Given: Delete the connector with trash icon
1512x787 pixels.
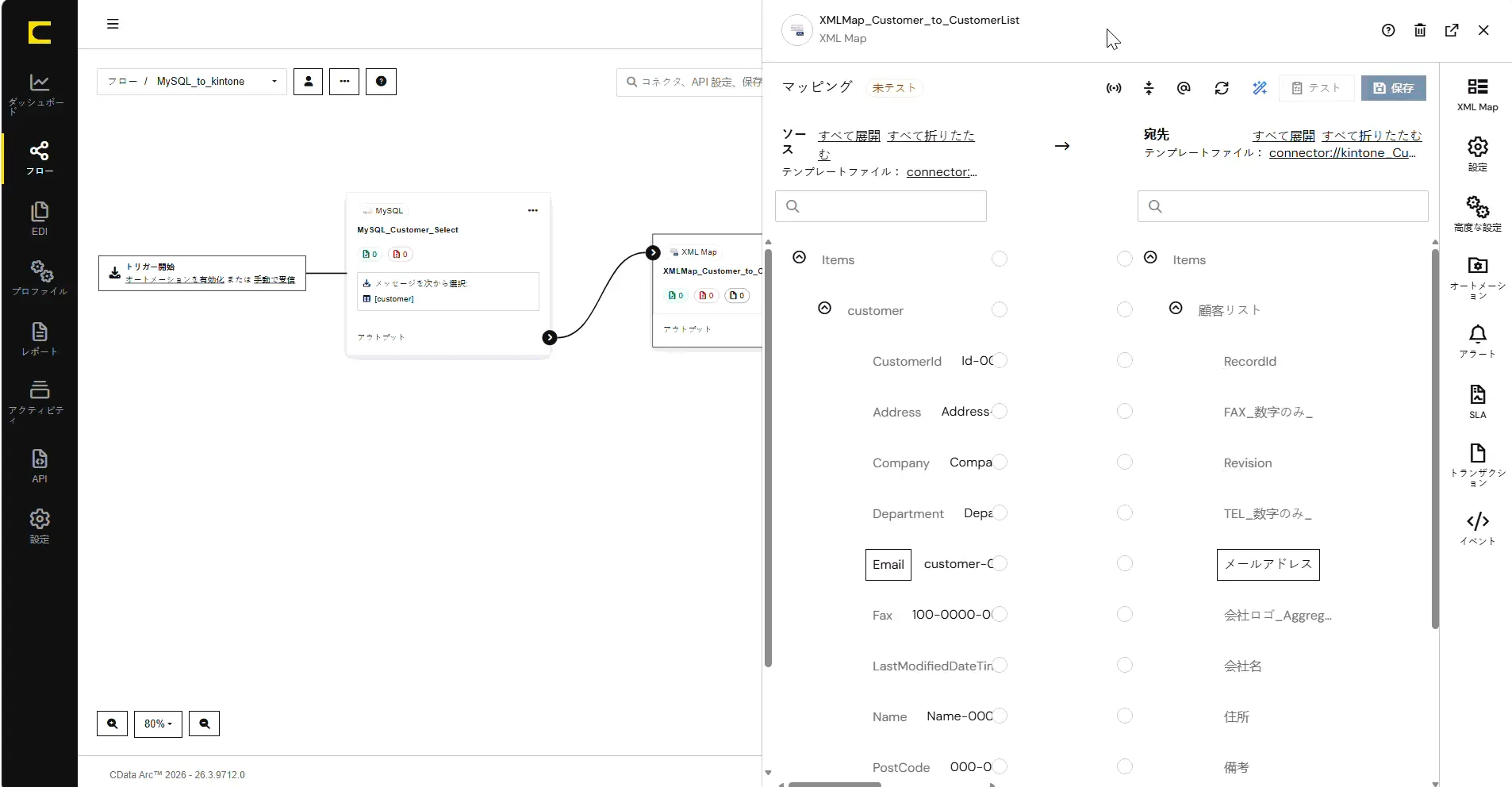Looking at the screenshot, I should coord(1420,30).
